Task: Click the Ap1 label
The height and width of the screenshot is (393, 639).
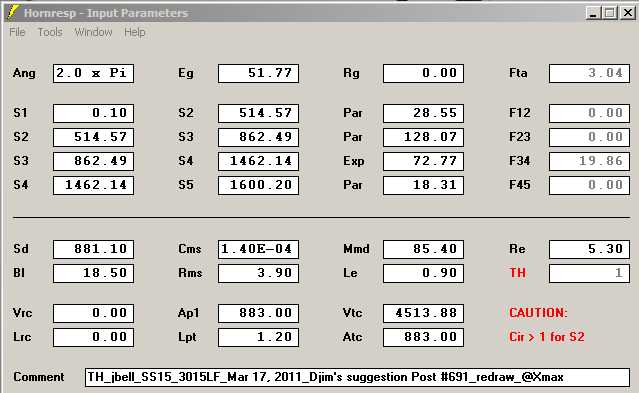Action: [189, 313]
